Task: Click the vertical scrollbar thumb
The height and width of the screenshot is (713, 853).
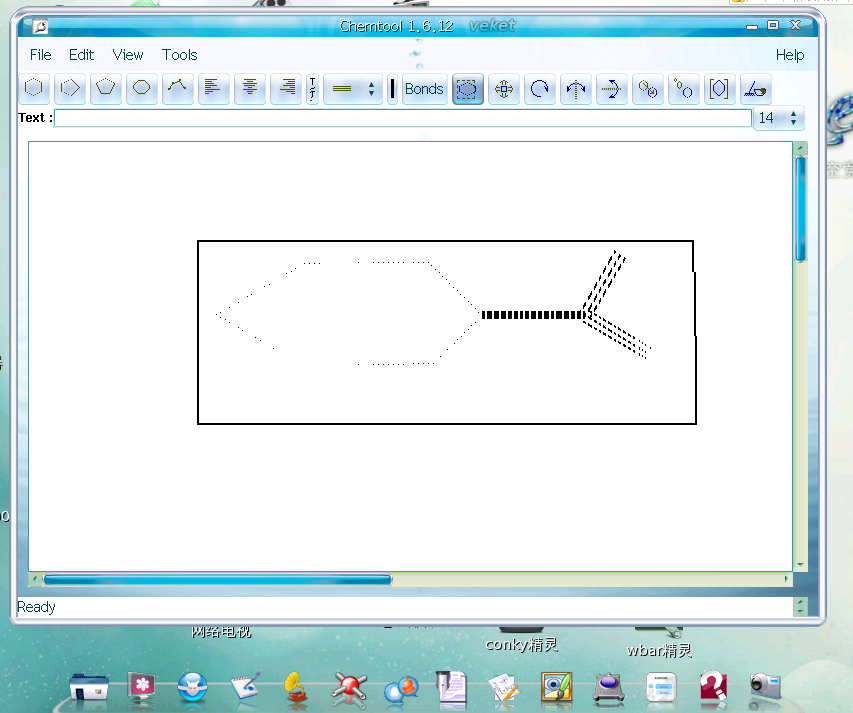Action: (800, 209)
